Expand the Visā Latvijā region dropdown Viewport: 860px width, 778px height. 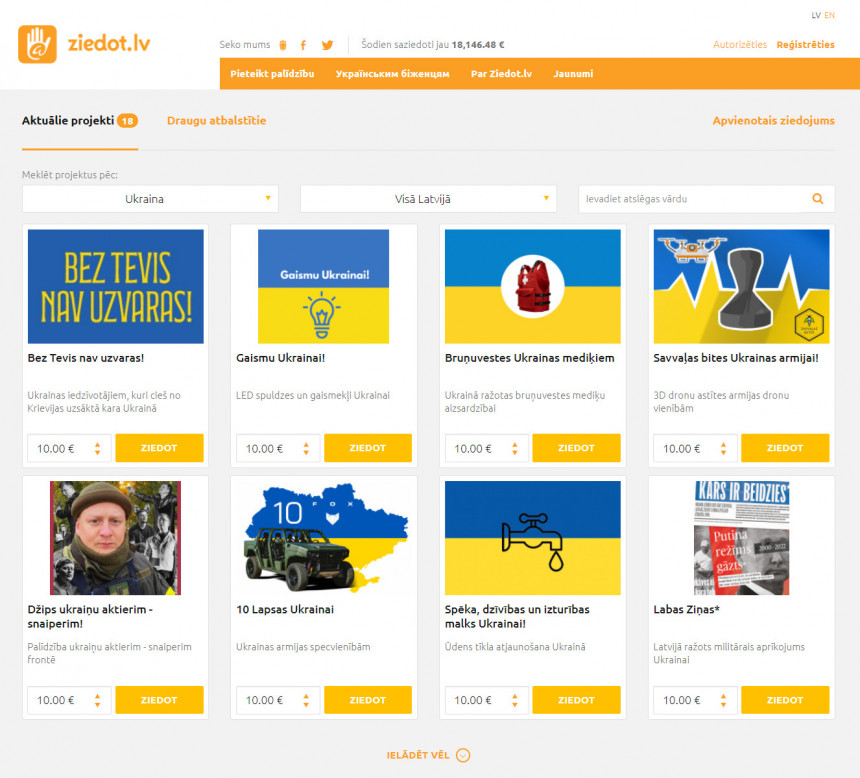click(x=428, y=199)
